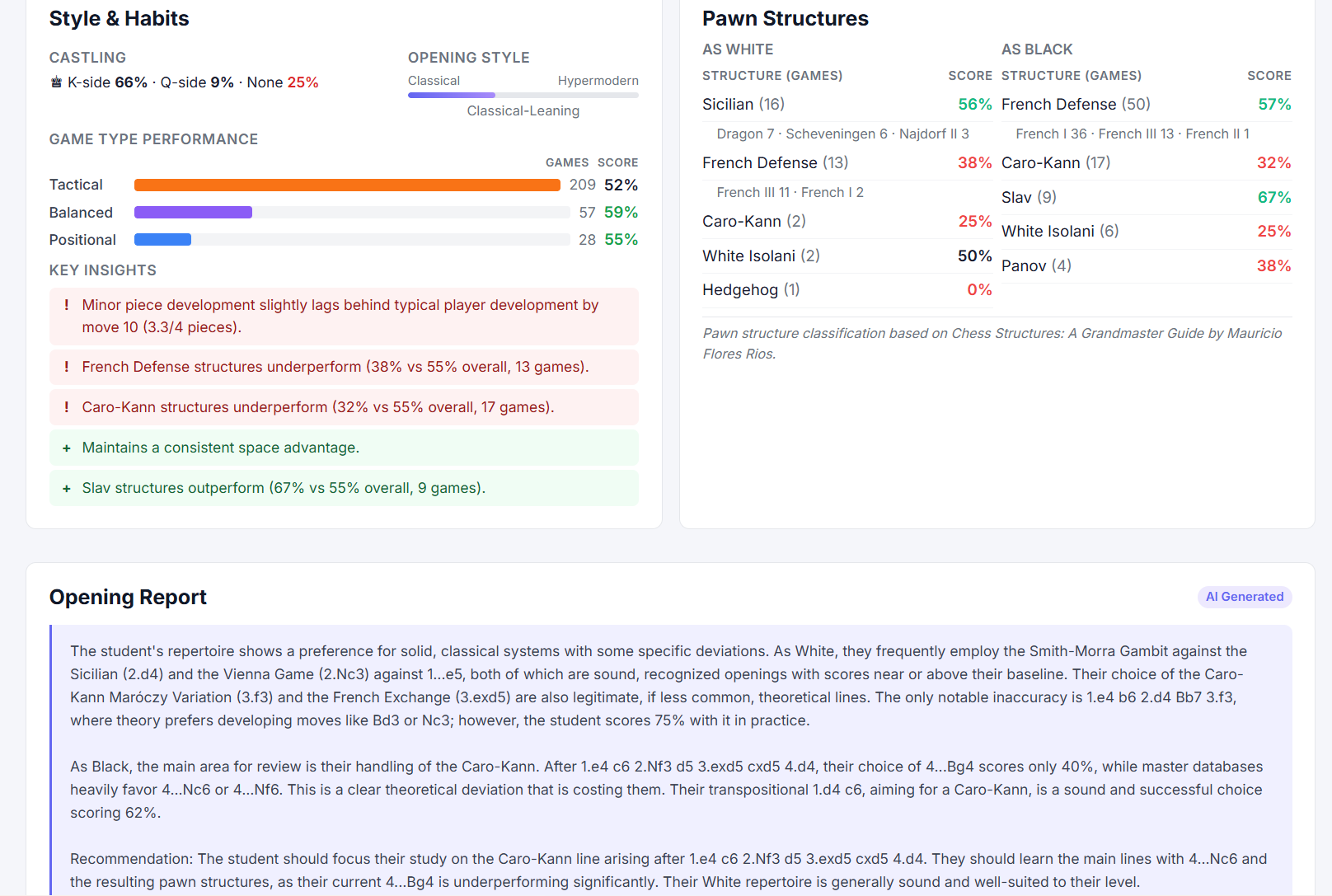1332x896 pixels.
Task: Click the plus icon beside Slav structures insight
Action: coord(67,488)
